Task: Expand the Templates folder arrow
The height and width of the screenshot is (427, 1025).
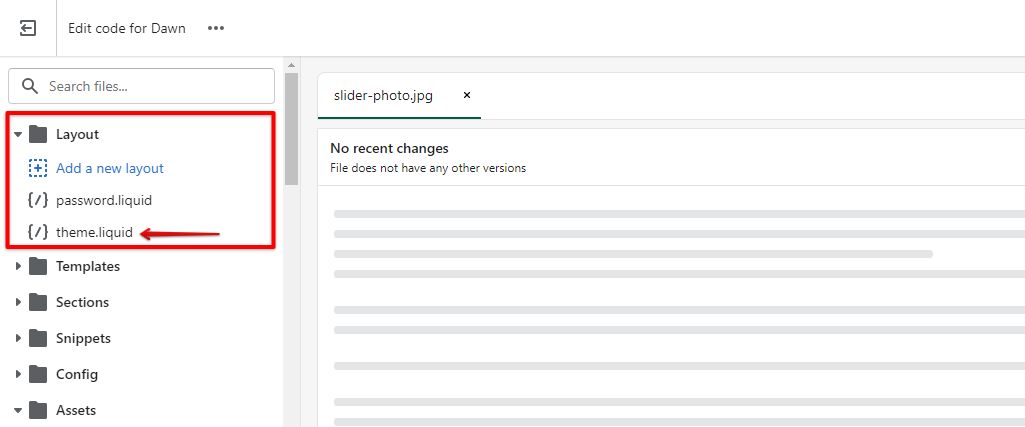Action: click(18, 266)
